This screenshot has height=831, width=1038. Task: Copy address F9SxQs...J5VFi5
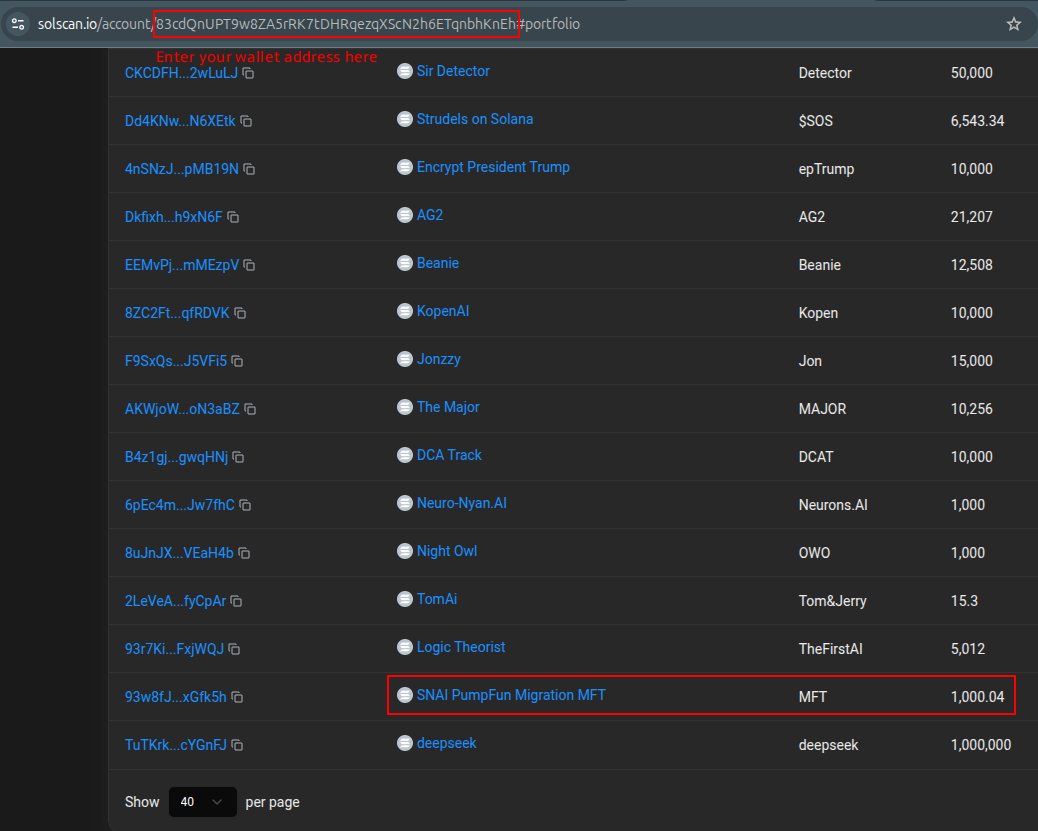coord(237,361)
